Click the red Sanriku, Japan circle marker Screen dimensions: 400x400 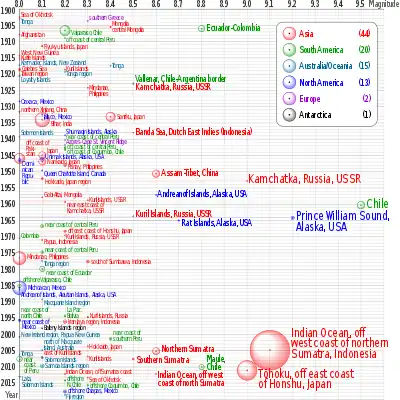pos(110,117)
